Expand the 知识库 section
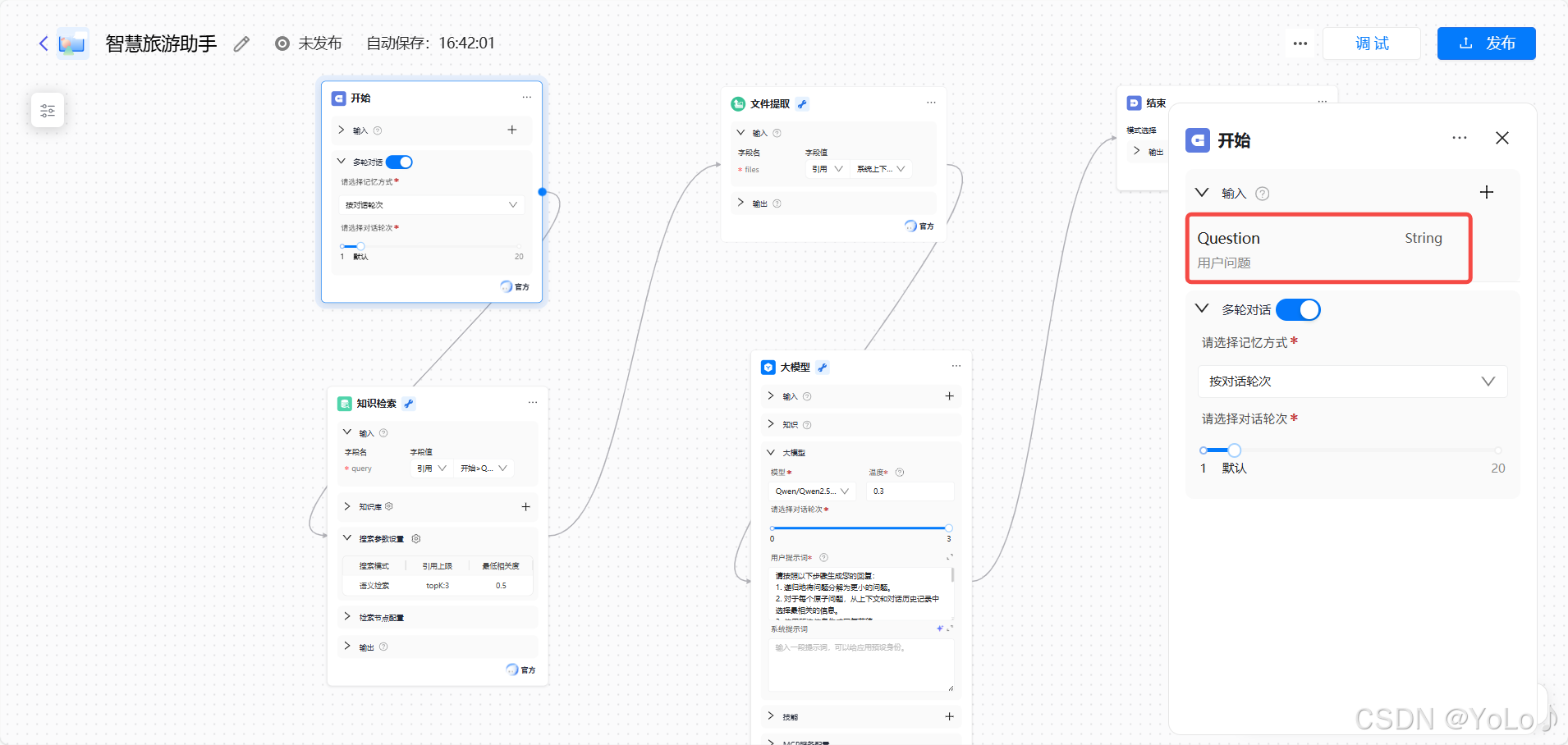Viewport: 1568px width, 745px height. [x=347, y=506]
